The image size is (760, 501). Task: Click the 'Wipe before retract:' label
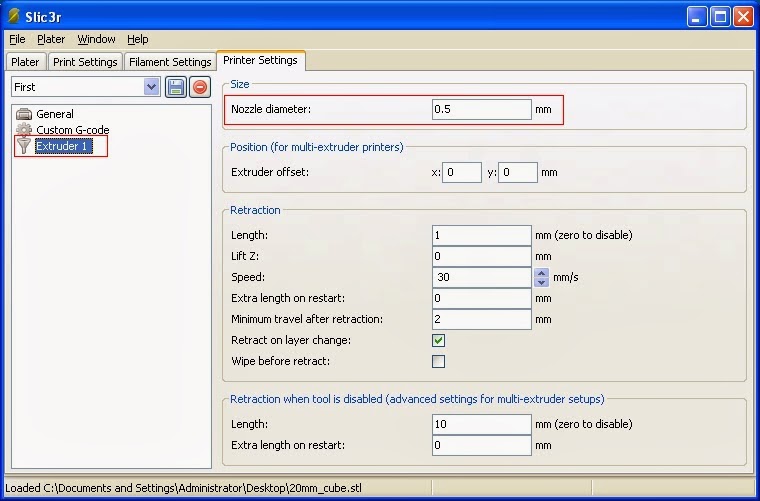[281, 361]
